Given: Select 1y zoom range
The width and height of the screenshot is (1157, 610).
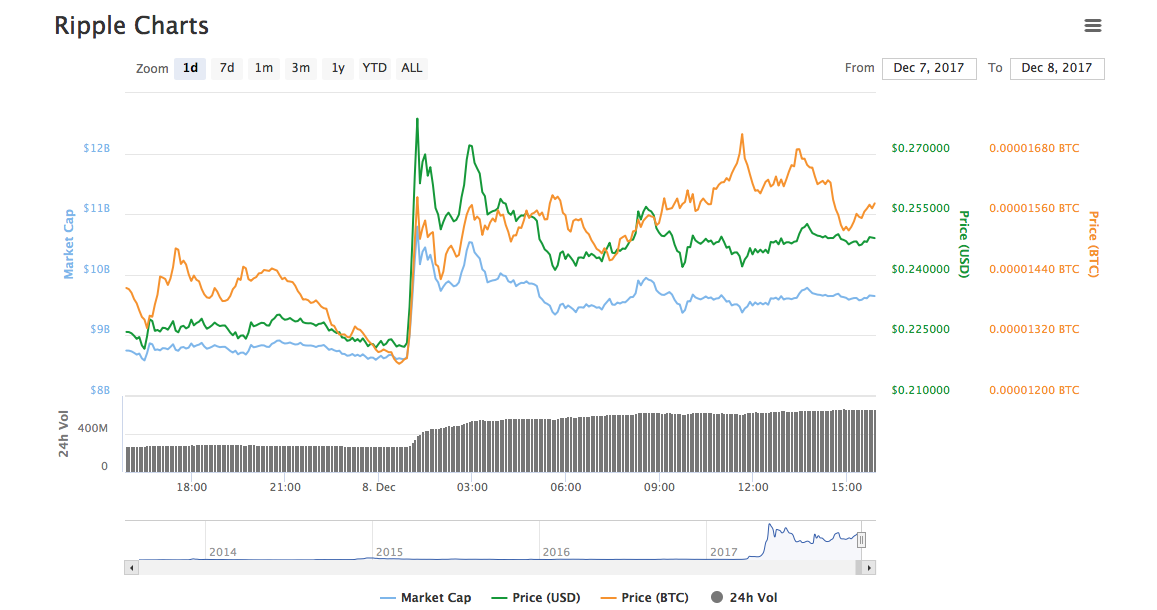Looking at the screenshot, I should click(338, 69).
